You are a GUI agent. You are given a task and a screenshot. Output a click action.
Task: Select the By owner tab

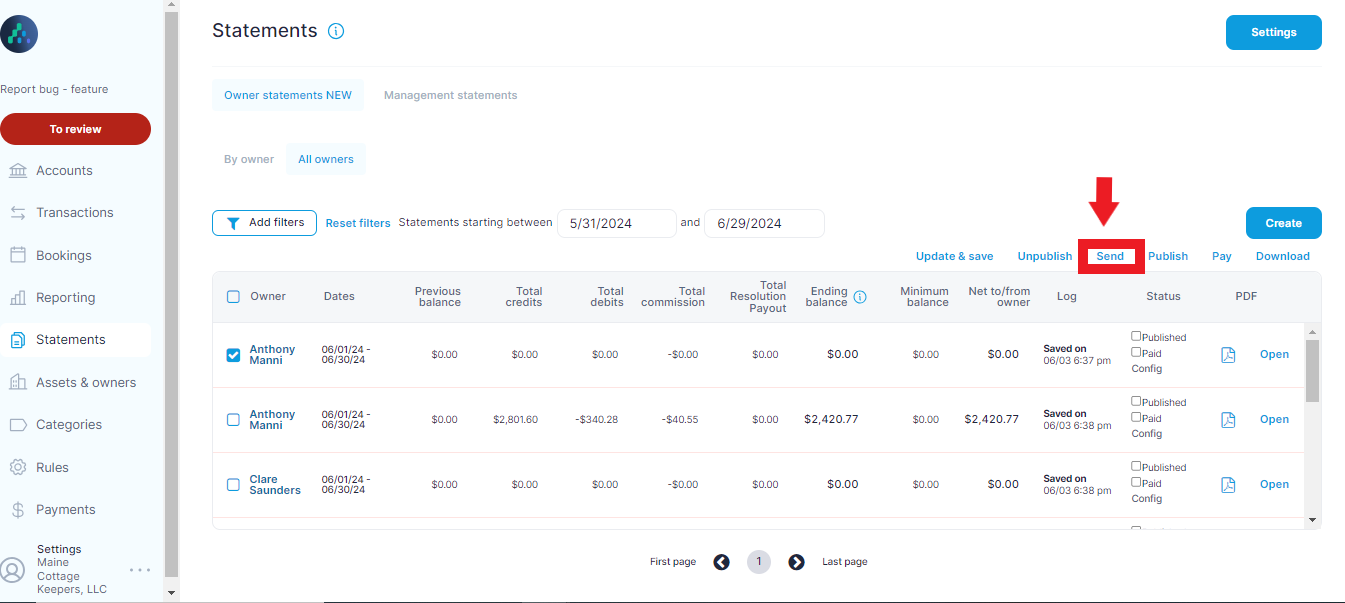tap(249, 160)
